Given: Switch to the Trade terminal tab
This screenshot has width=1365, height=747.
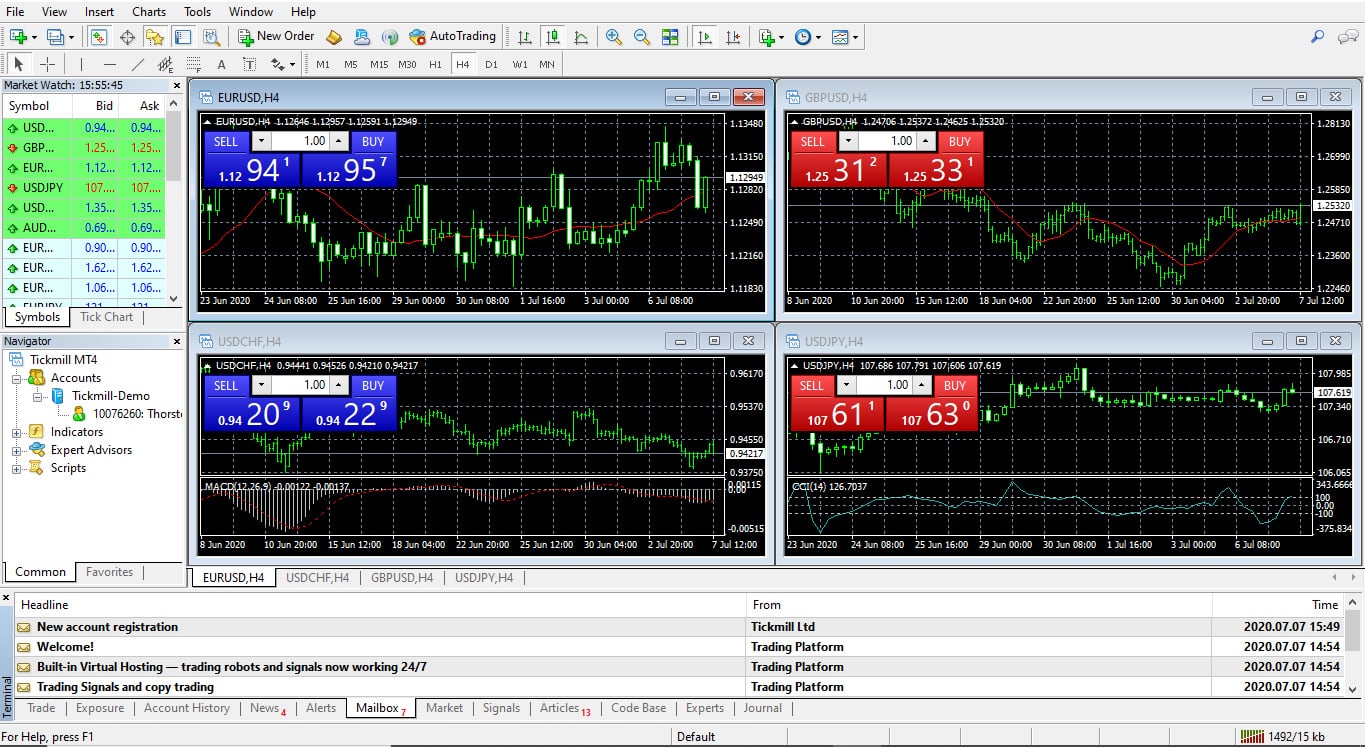Looking at the screenshot, I should (40, 708).
